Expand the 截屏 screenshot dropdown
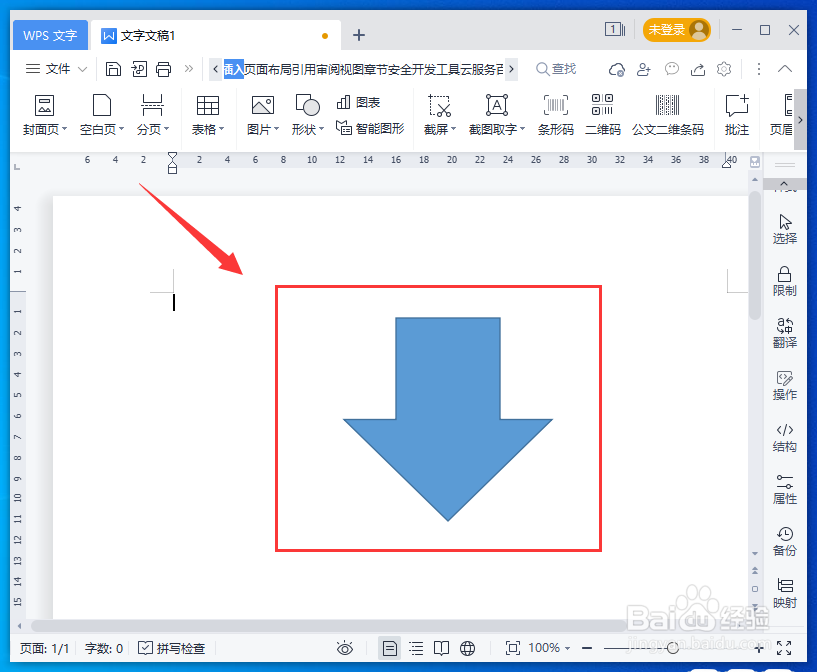Screen dimensions: 817x672 (x=440, y=127)
